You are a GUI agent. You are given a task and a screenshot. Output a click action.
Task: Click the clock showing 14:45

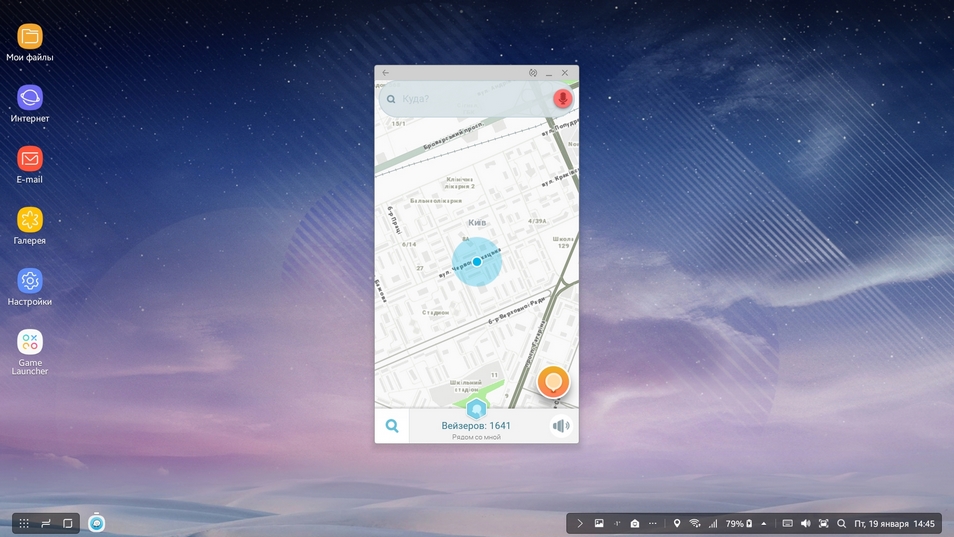(x=924, y=524)
